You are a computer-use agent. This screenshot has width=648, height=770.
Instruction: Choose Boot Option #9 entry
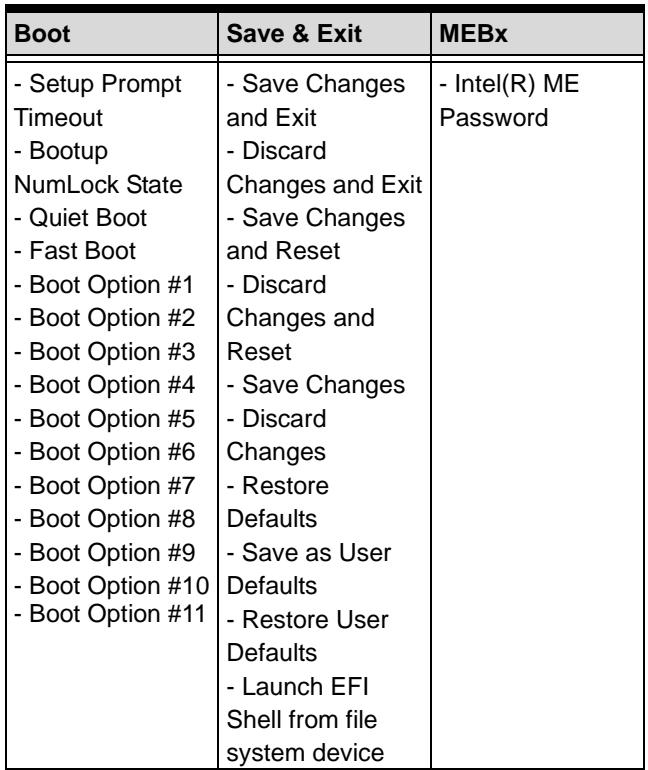105,552
